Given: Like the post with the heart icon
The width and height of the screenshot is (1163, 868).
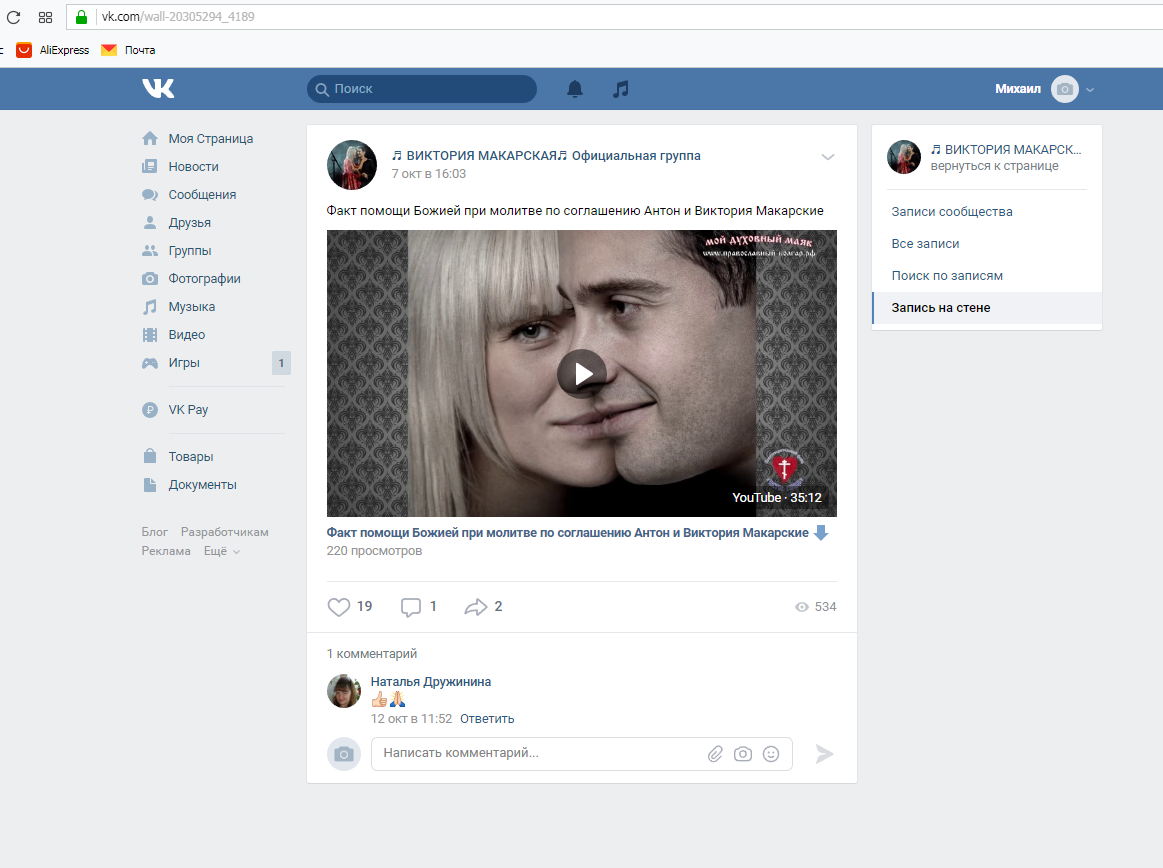Looking at the screenshot, I should click(338, 607).
